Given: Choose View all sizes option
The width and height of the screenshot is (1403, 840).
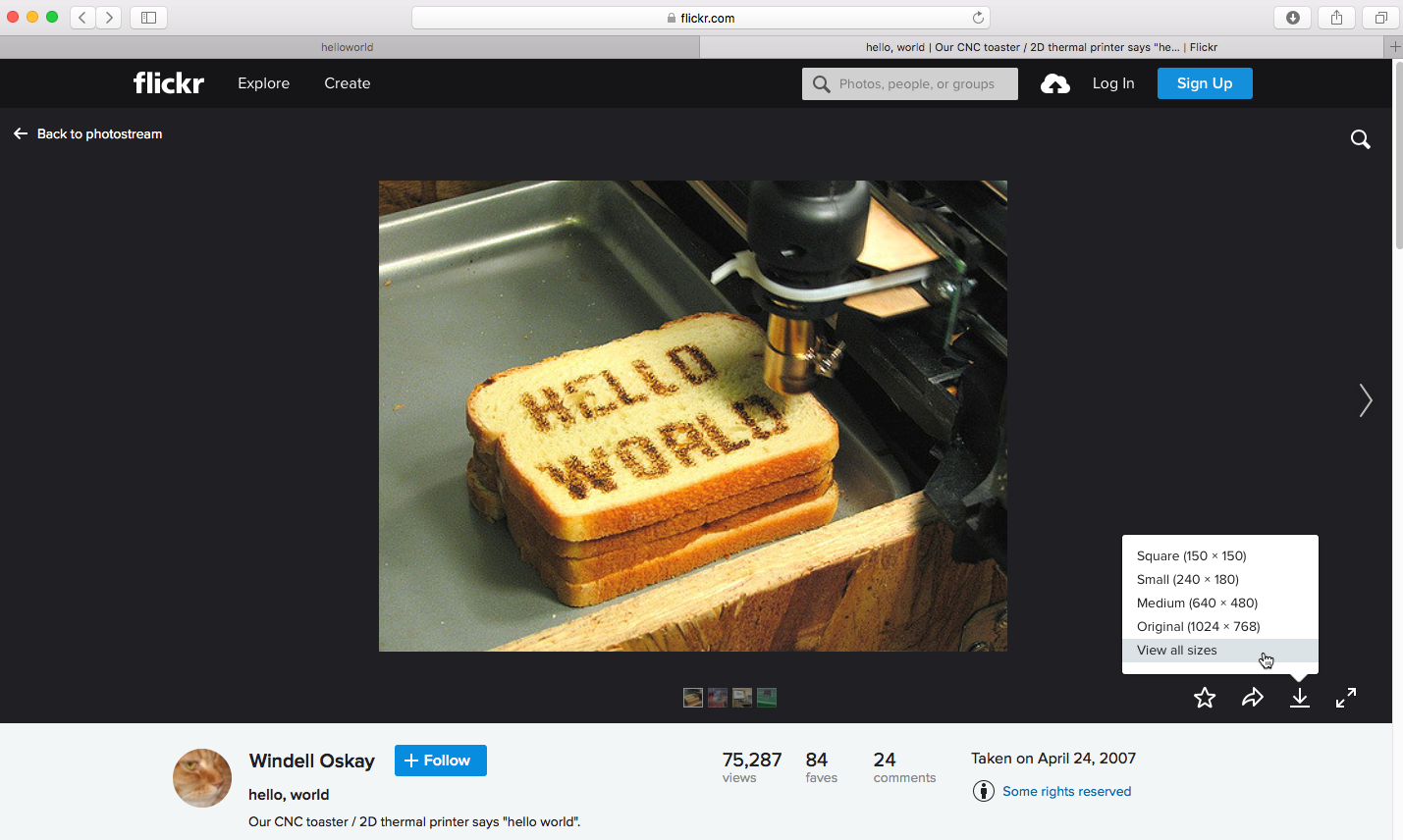Looking at the screenshot, I should pos(1176,650).
